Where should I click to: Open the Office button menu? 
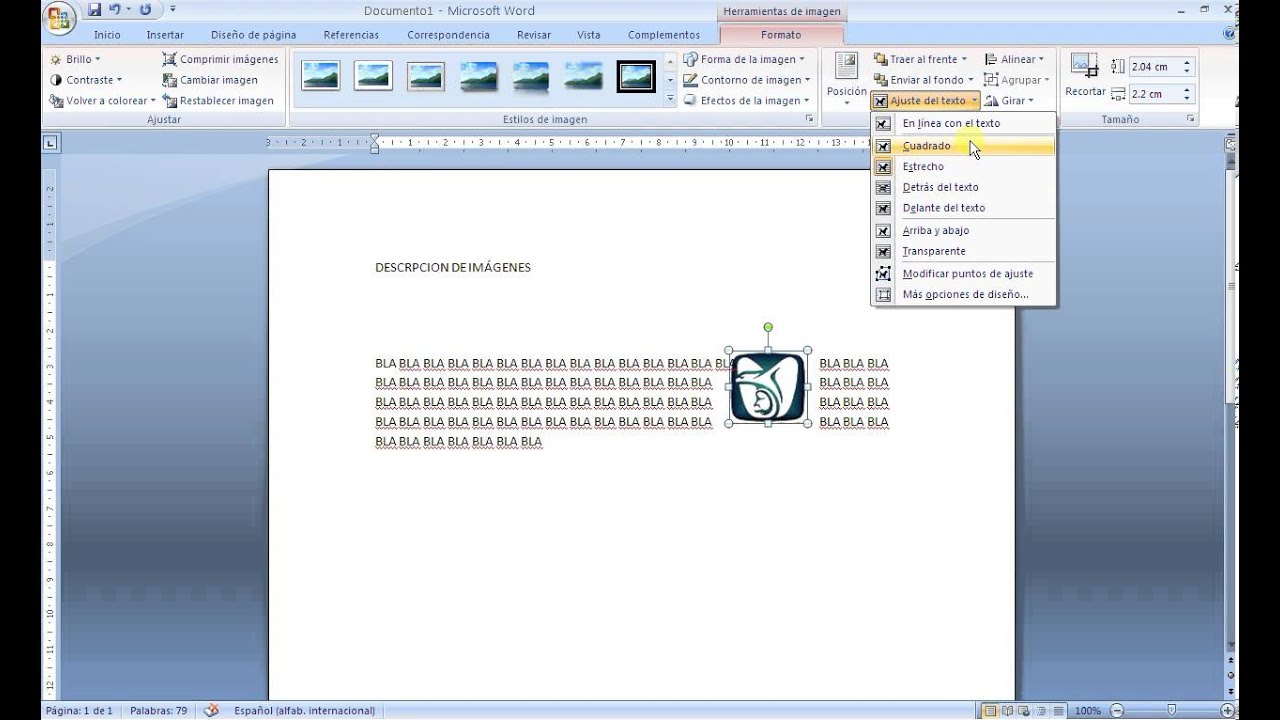[x=59, y=19]
